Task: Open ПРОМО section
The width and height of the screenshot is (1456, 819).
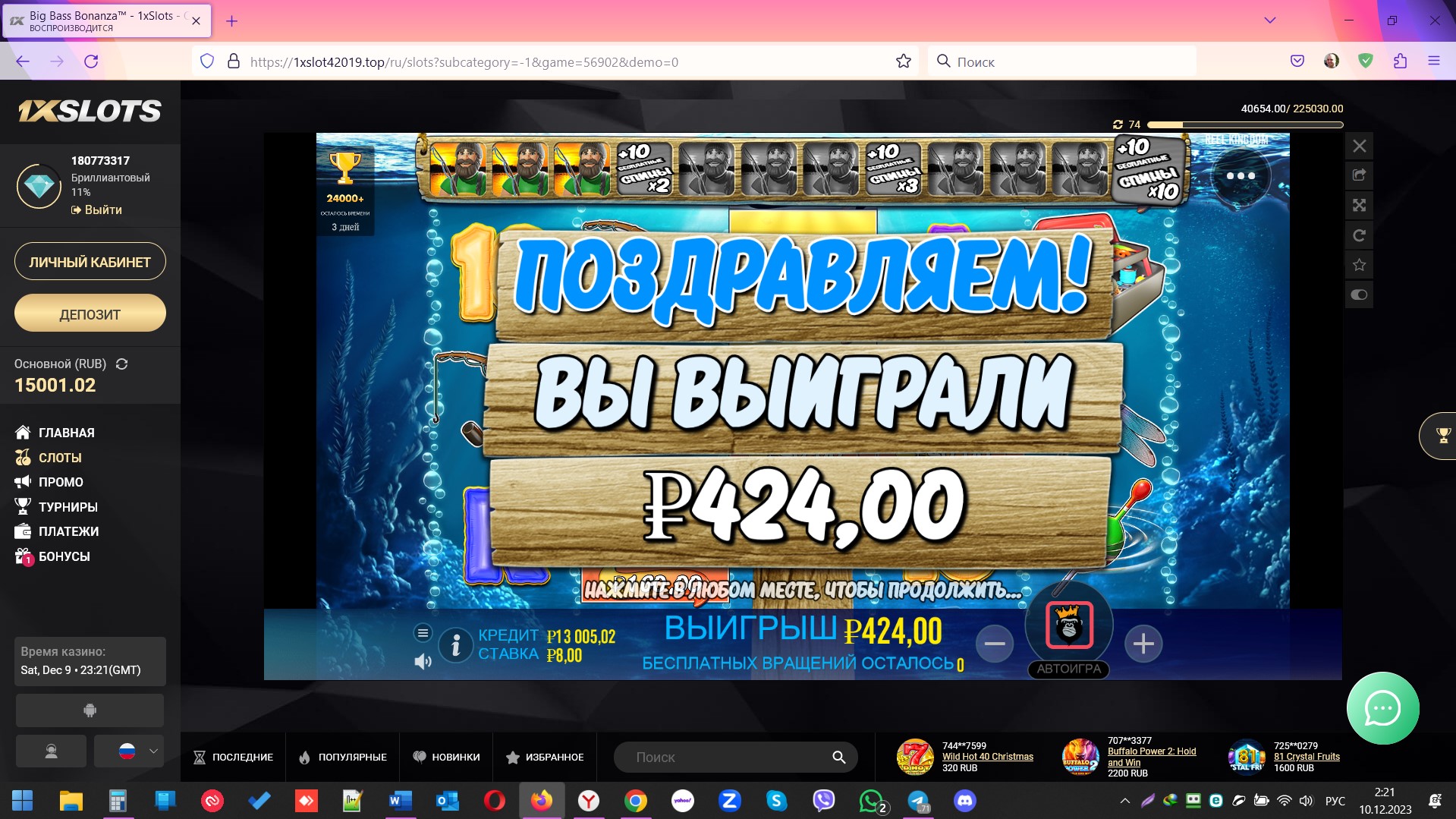Action: click(x=49, y=482)
